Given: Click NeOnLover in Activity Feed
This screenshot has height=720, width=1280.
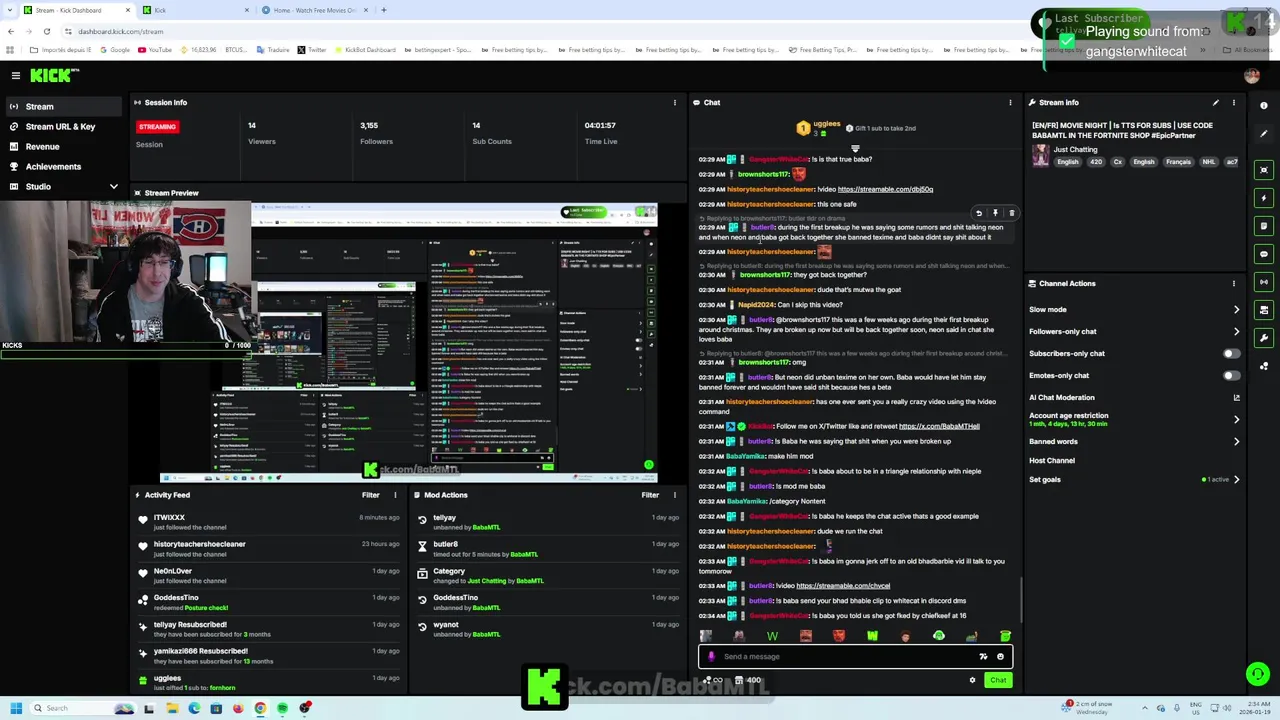Looking at the screenshot, I should 172,572.
